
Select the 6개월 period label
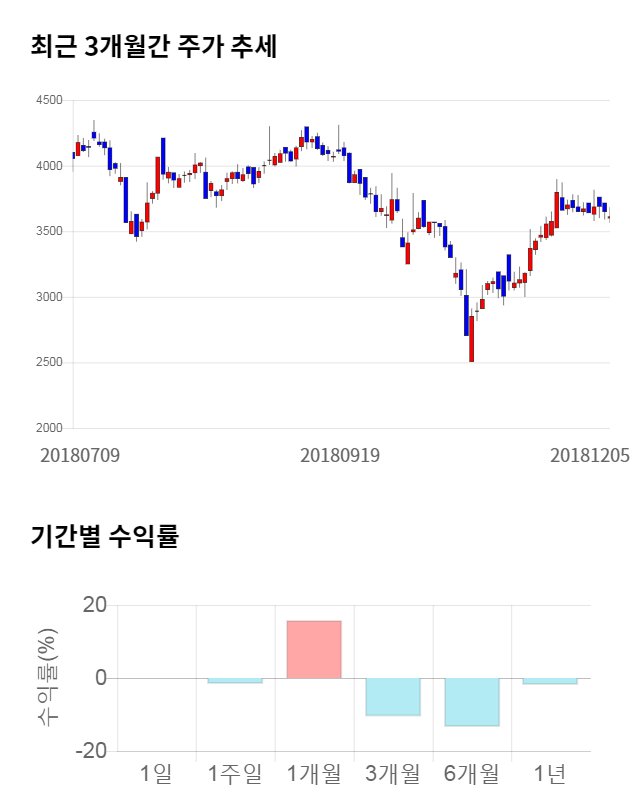[472, 773]
